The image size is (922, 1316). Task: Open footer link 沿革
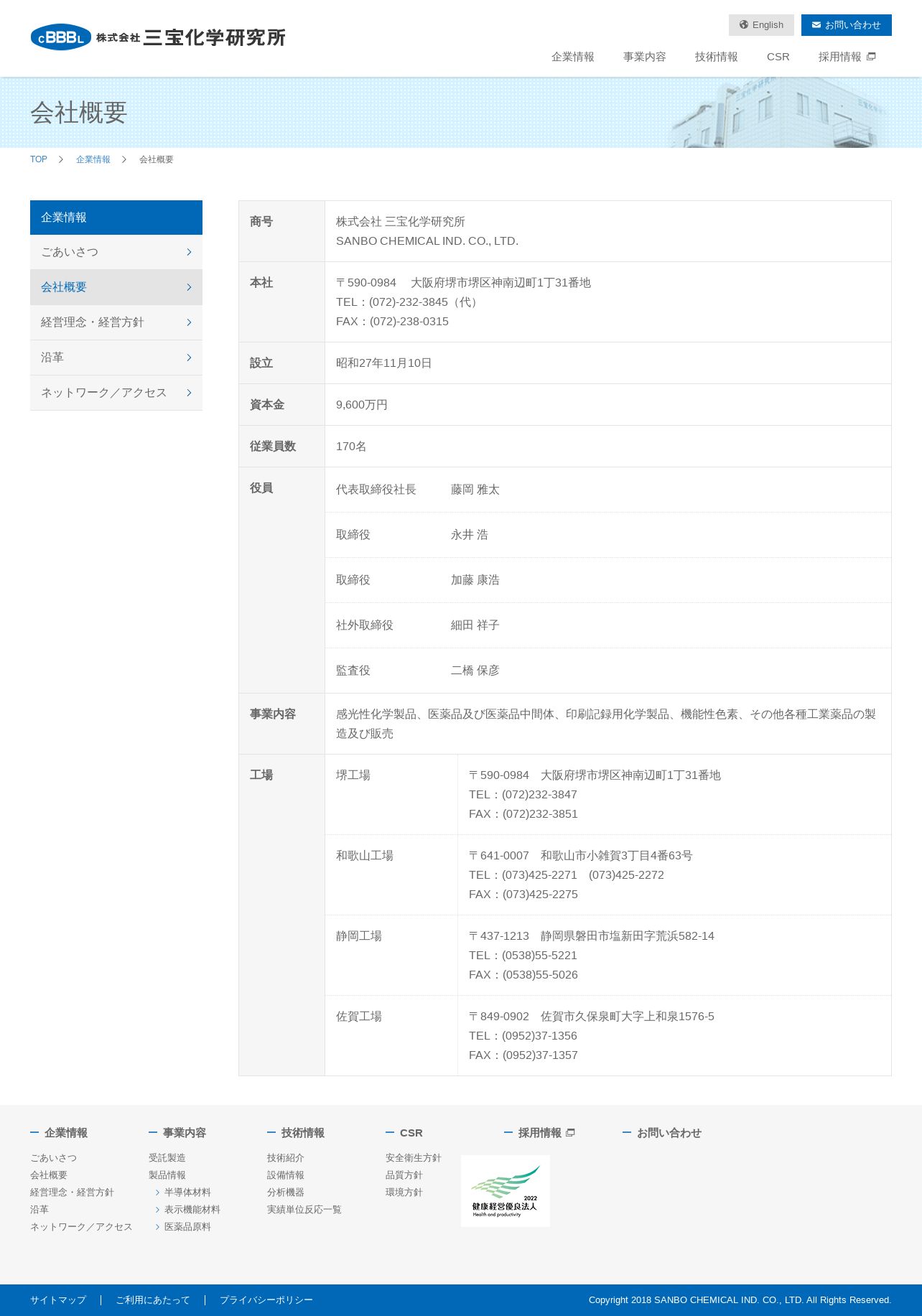(39, 1210)
